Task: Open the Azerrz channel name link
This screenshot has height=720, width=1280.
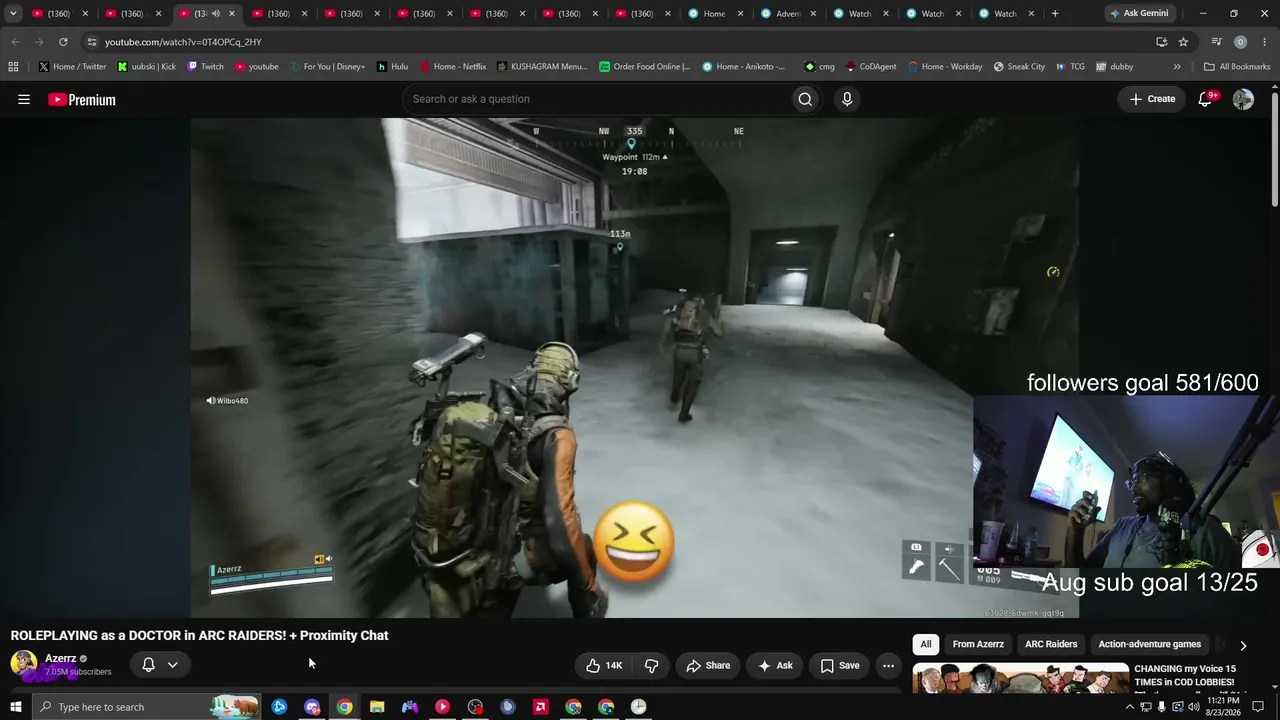Action: point(61,658)
